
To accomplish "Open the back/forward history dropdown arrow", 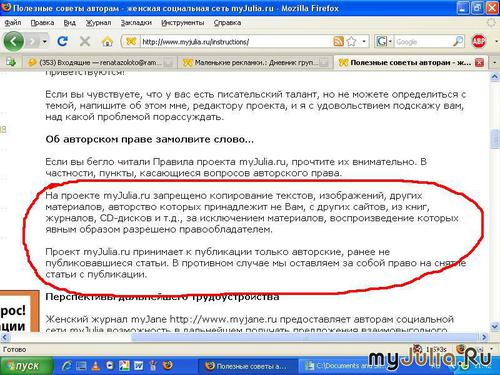I will (45, 42).
